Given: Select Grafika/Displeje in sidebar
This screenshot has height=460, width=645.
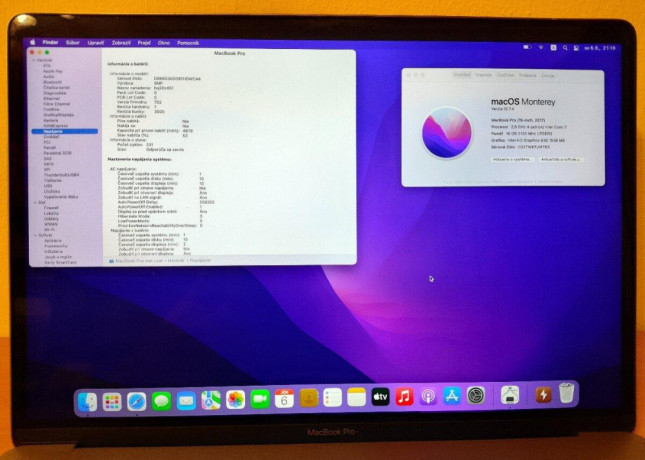Looking at the screenshot, I should (x=59, y=115).
